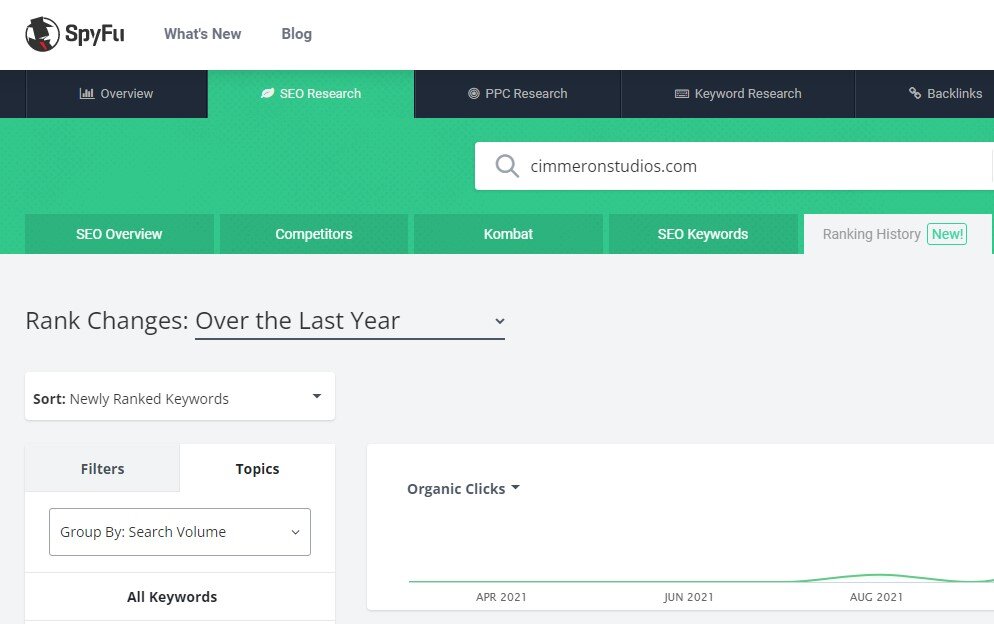Screen dimensions: 994x624
Task: Click the PPC Research target icon
Action: point(474,93)
